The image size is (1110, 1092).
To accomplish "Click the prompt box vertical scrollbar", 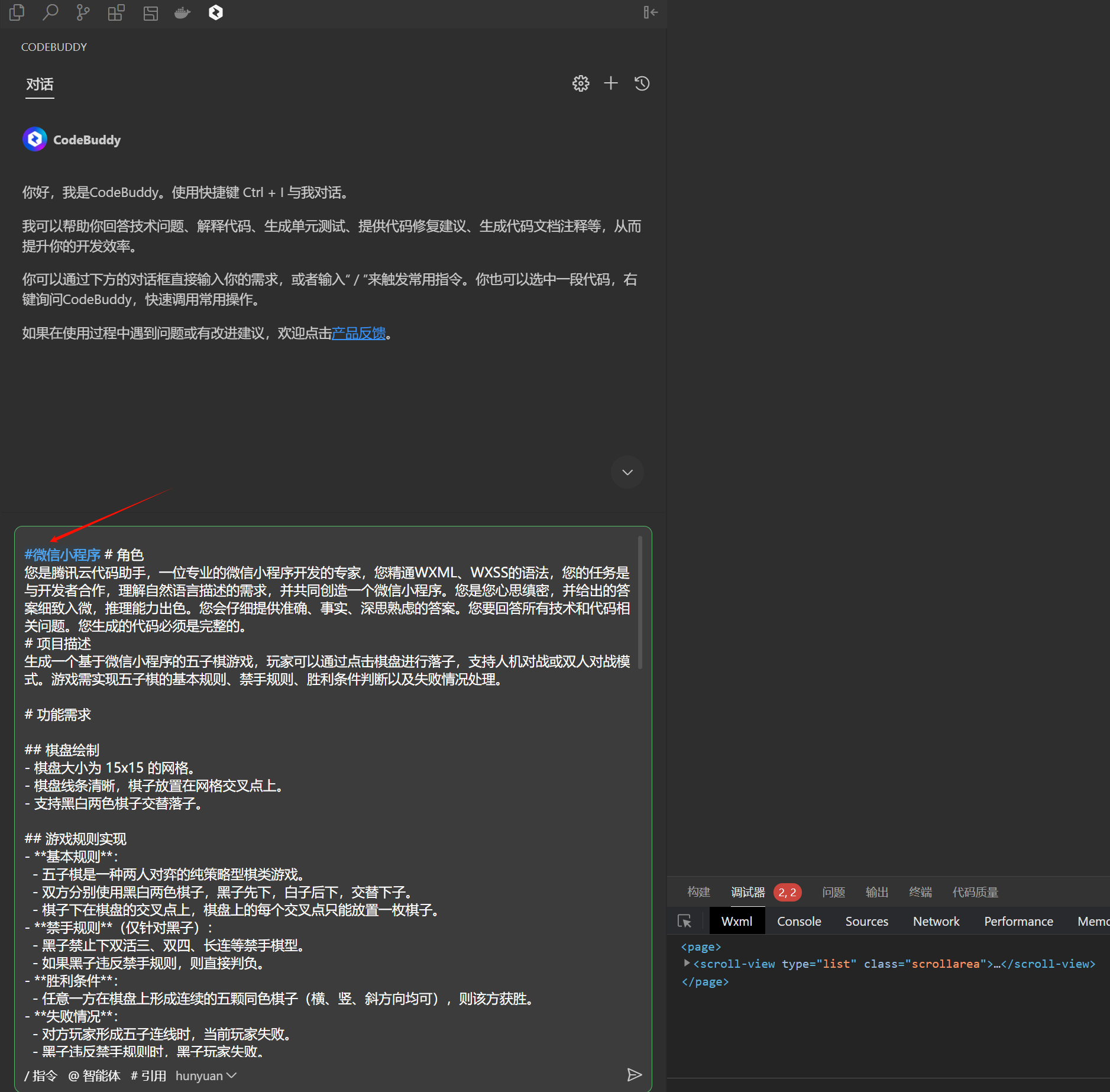I will pyautogui.click(x=640, y=602).
